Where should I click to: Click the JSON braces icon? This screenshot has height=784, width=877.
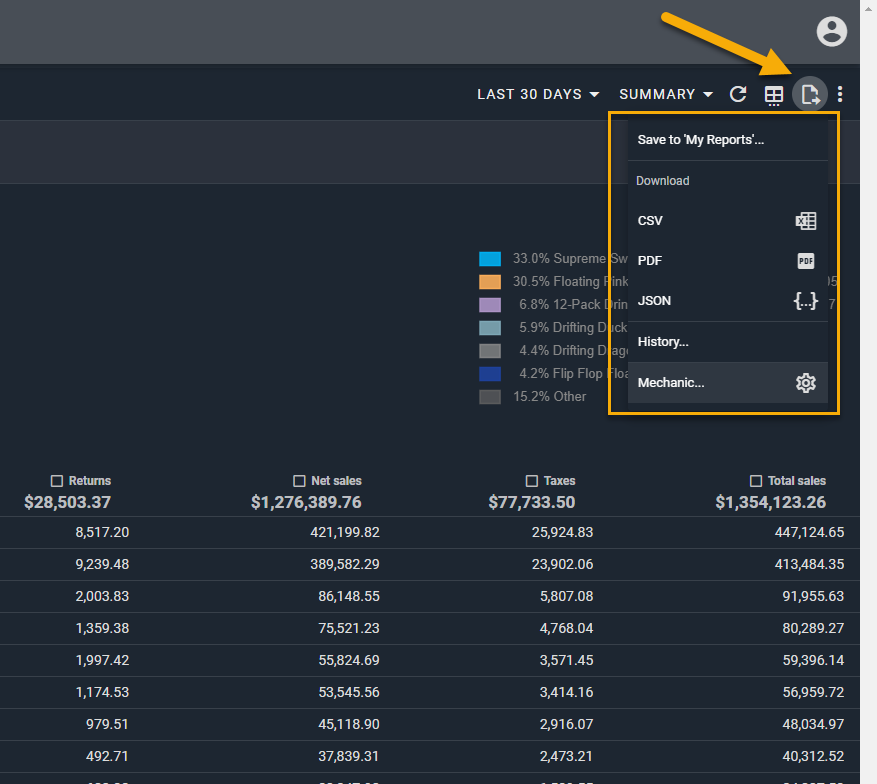(805, 301)
